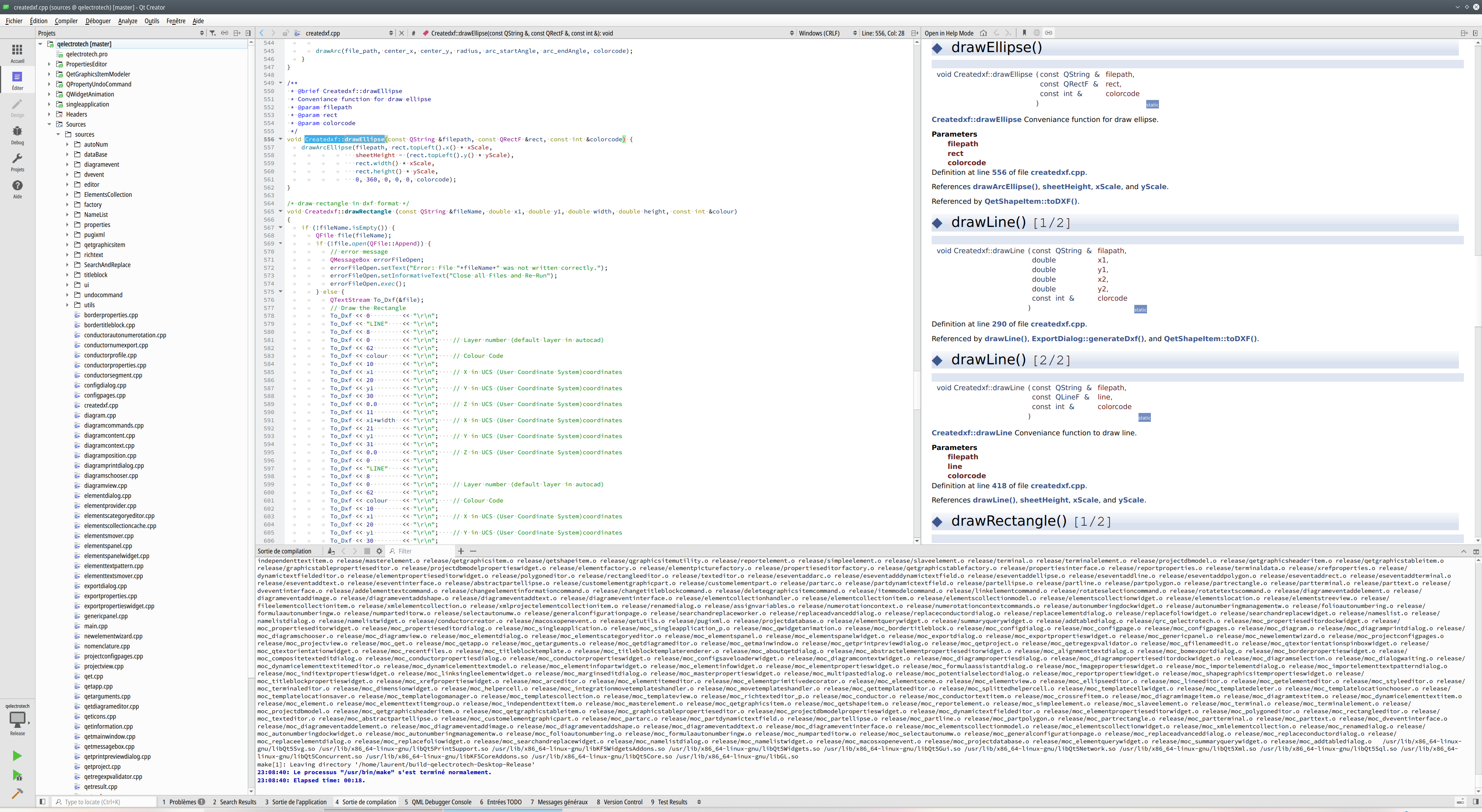This screenshot has width=1482, height=812.
Task: Collapse the fold marker at line 556
Action: (281, 139)
